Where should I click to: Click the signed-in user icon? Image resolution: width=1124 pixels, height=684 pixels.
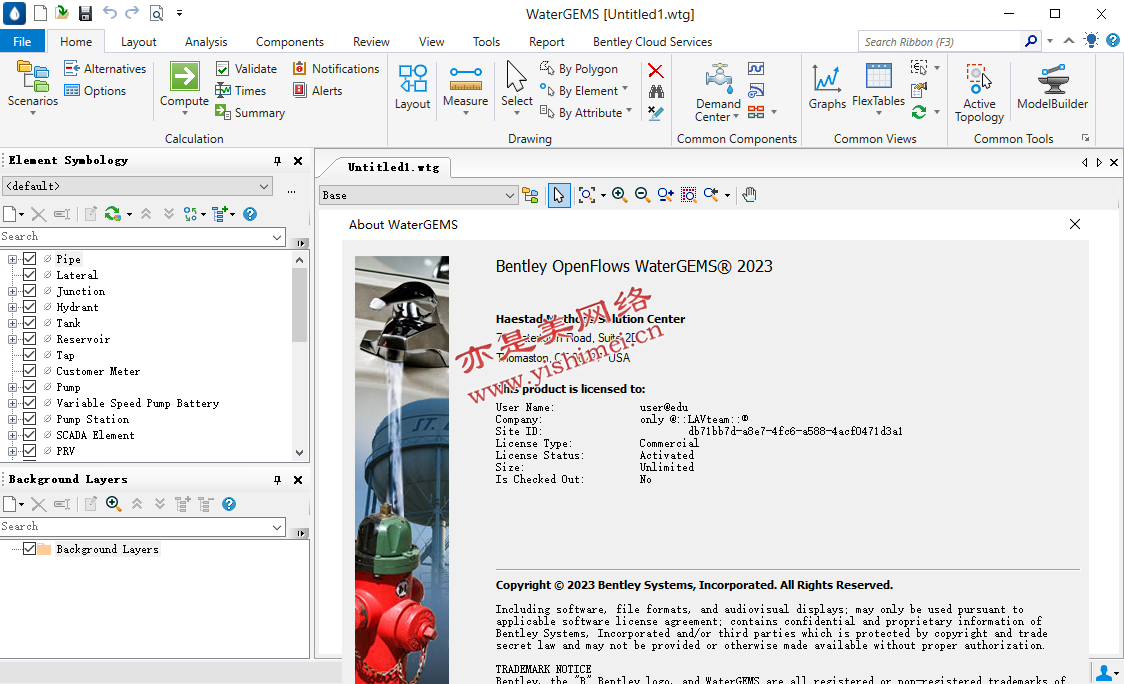click(x=1105, y=673)
